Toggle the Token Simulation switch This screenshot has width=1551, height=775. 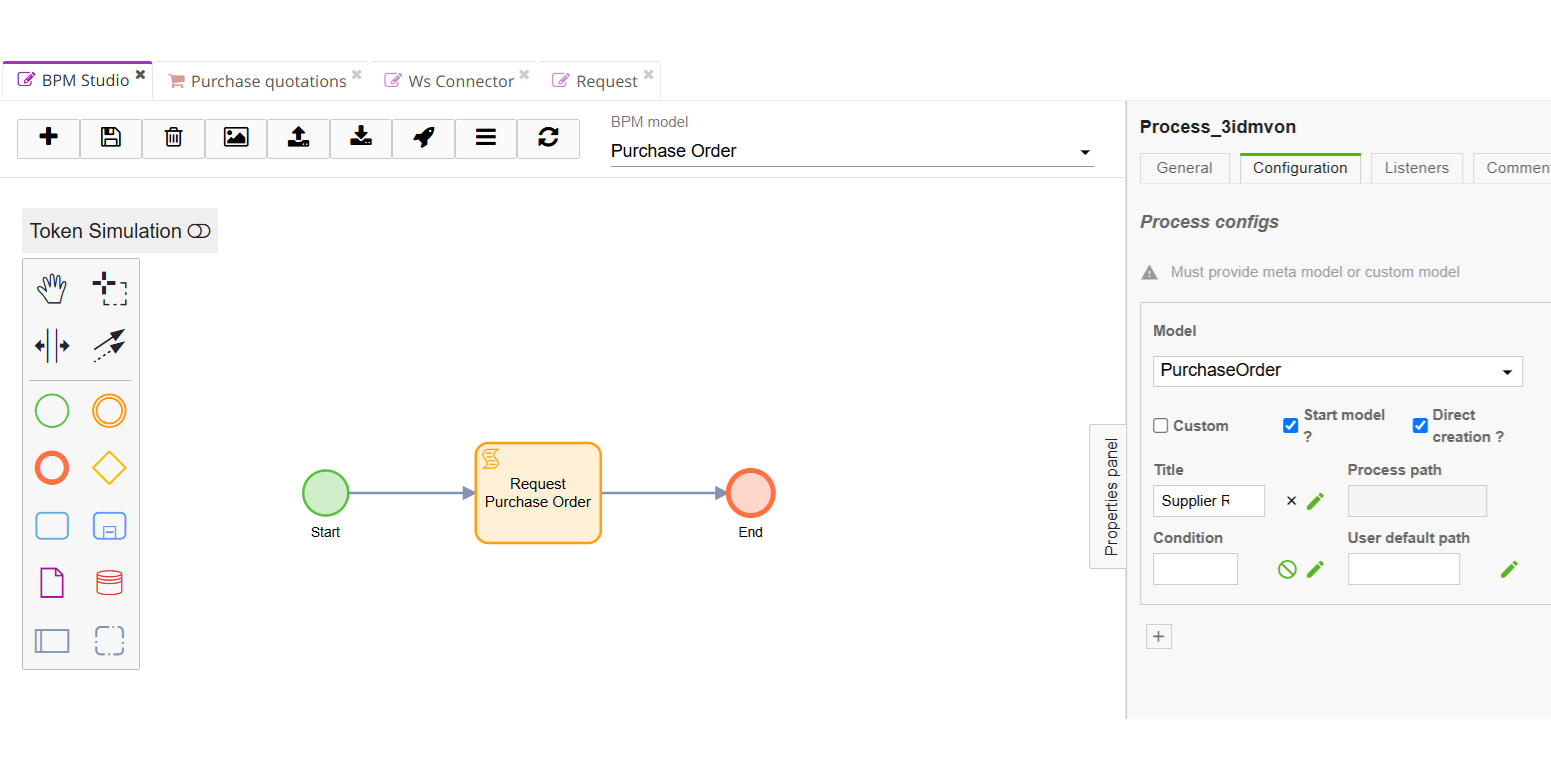(199, 231)
